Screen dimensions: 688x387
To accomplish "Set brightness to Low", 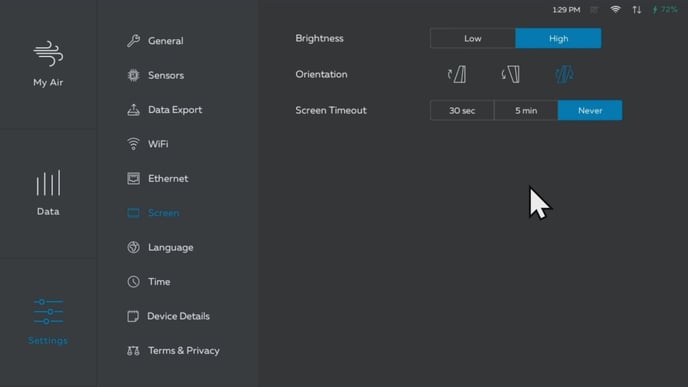I will point(473,39).
